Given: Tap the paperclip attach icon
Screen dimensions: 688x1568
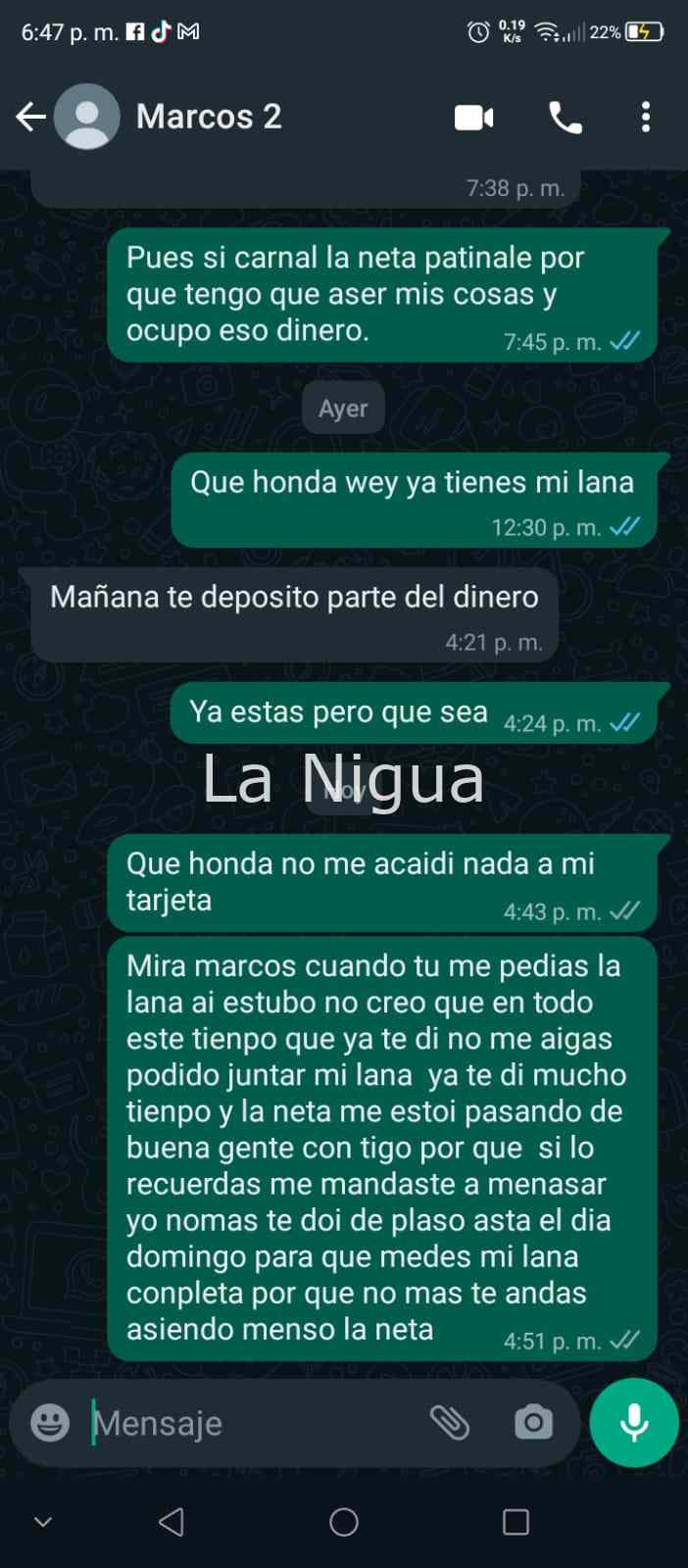Looking at the screenshot, I should [x=450, y=1422].
